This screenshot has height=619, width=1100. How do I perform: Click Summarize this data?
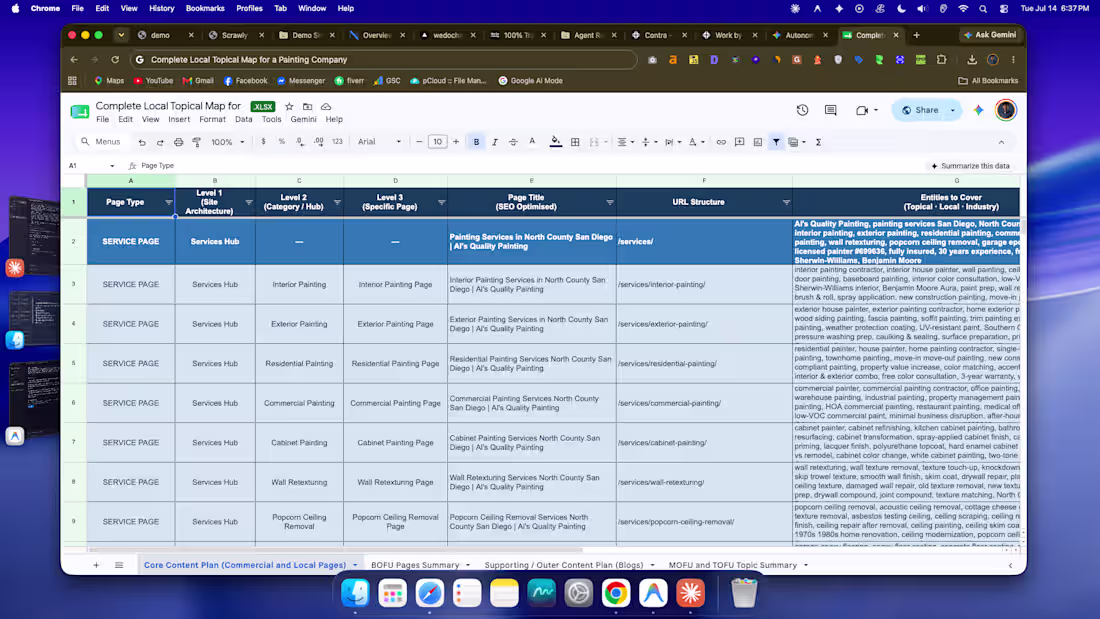[970, 166]
